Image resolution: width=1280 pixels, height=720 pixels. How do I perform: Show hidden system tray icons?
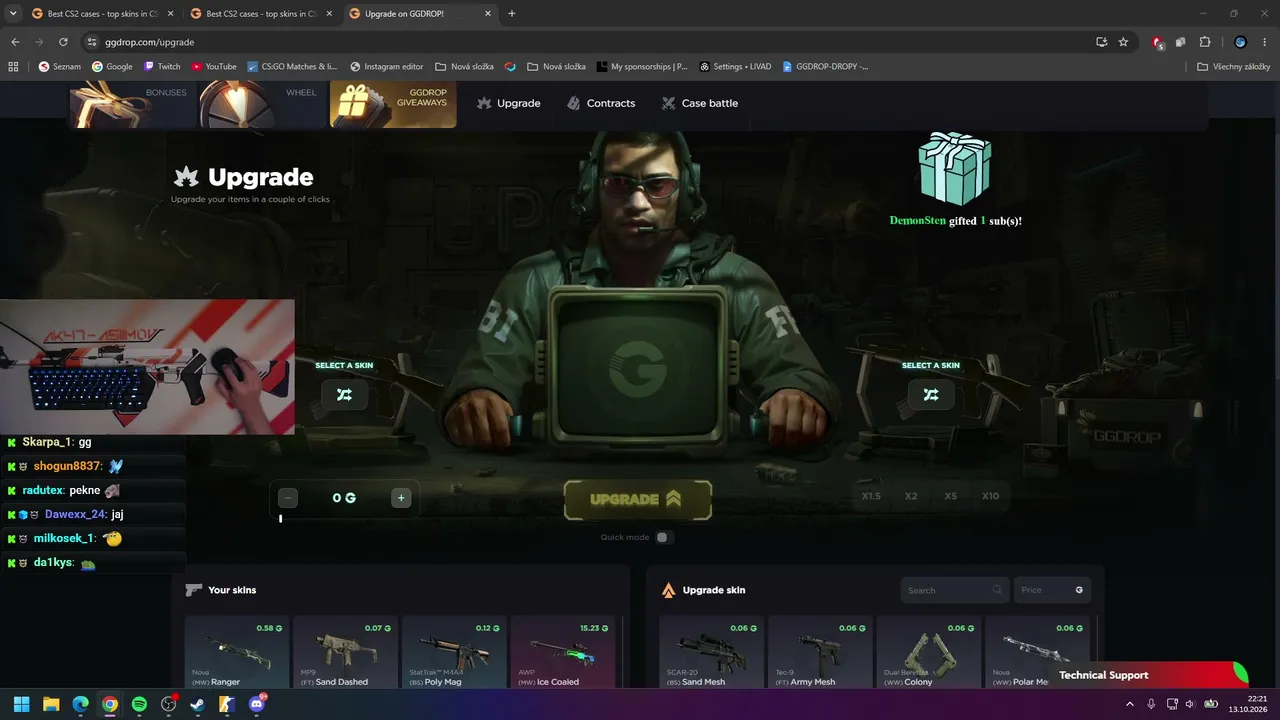(x=1130, y=704)
